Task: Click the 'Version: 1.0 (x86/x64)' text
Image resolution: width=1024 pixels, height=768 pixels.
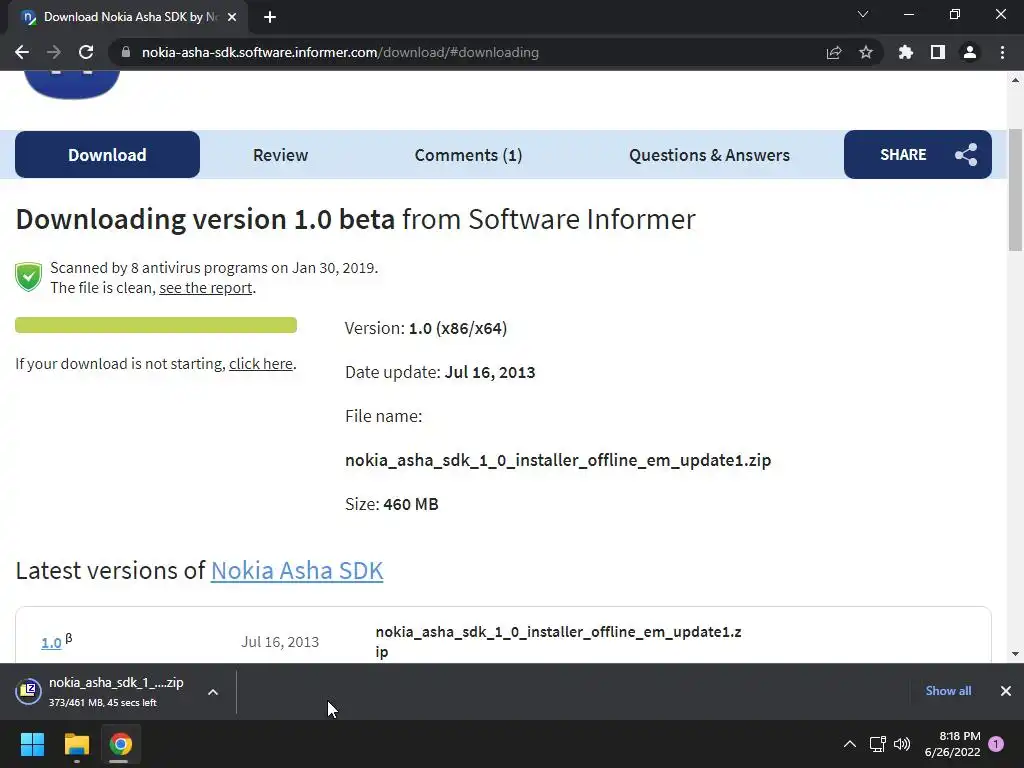Action: coord(426,328)
